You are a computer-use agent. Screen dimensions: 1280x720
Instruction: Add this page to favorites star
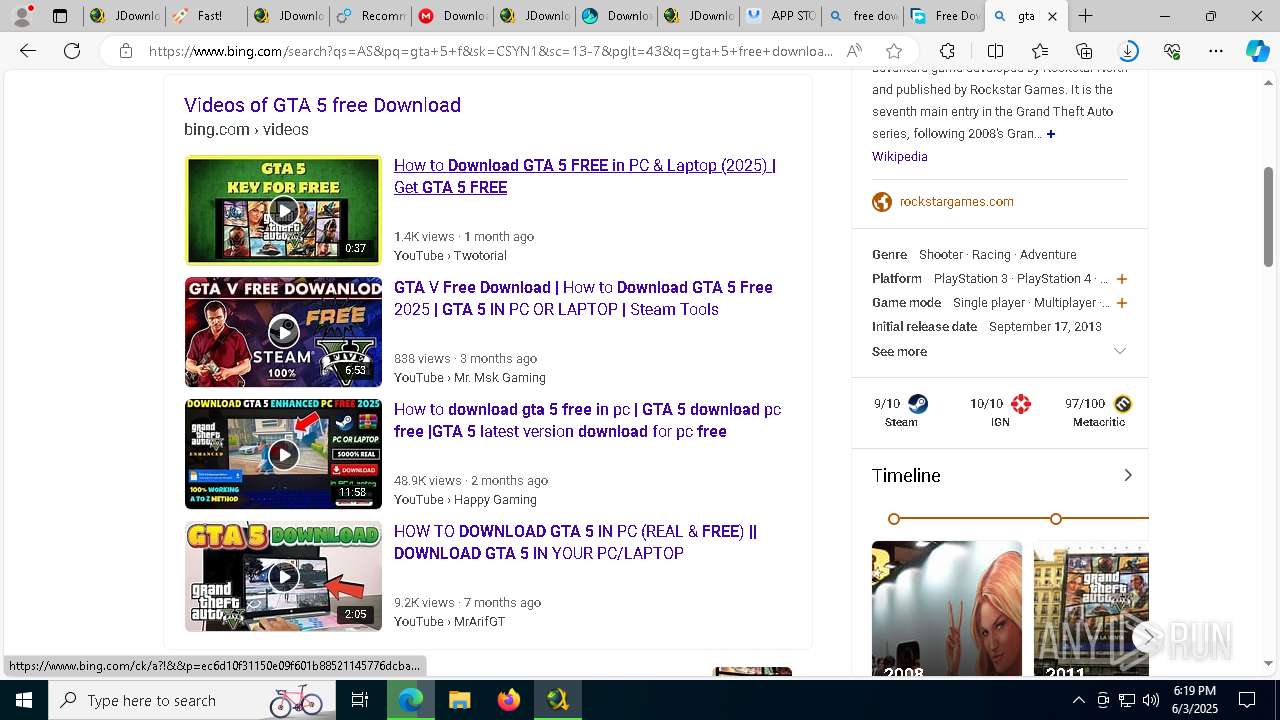pyautogui.click(x=894, y=51)
